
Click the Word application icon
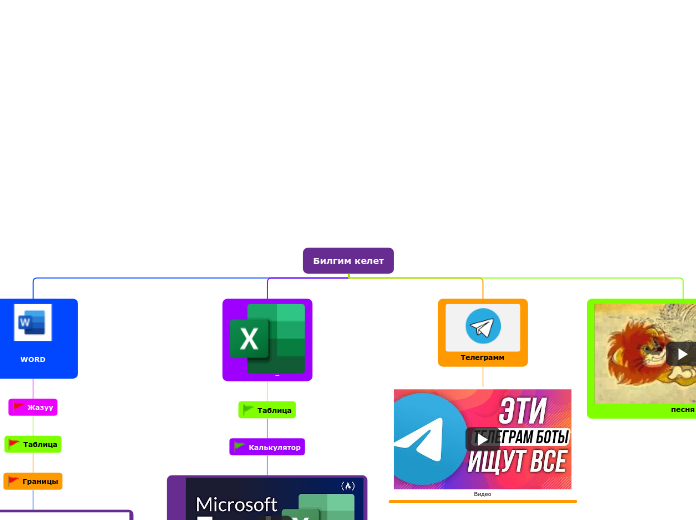pos(33,322)
